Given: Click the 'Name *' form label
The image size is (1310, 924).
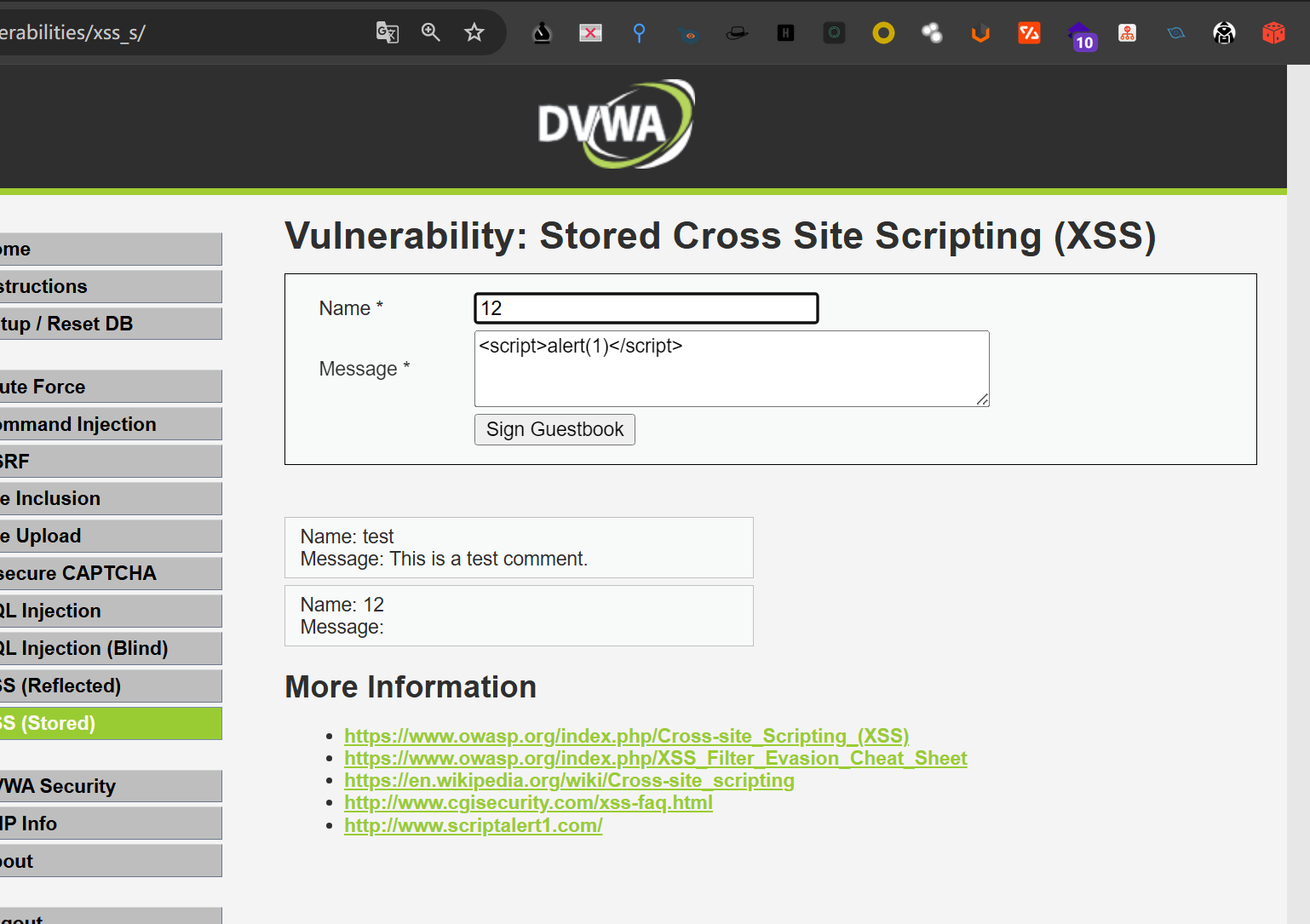Looking at the screenshot, I should 351,308.
